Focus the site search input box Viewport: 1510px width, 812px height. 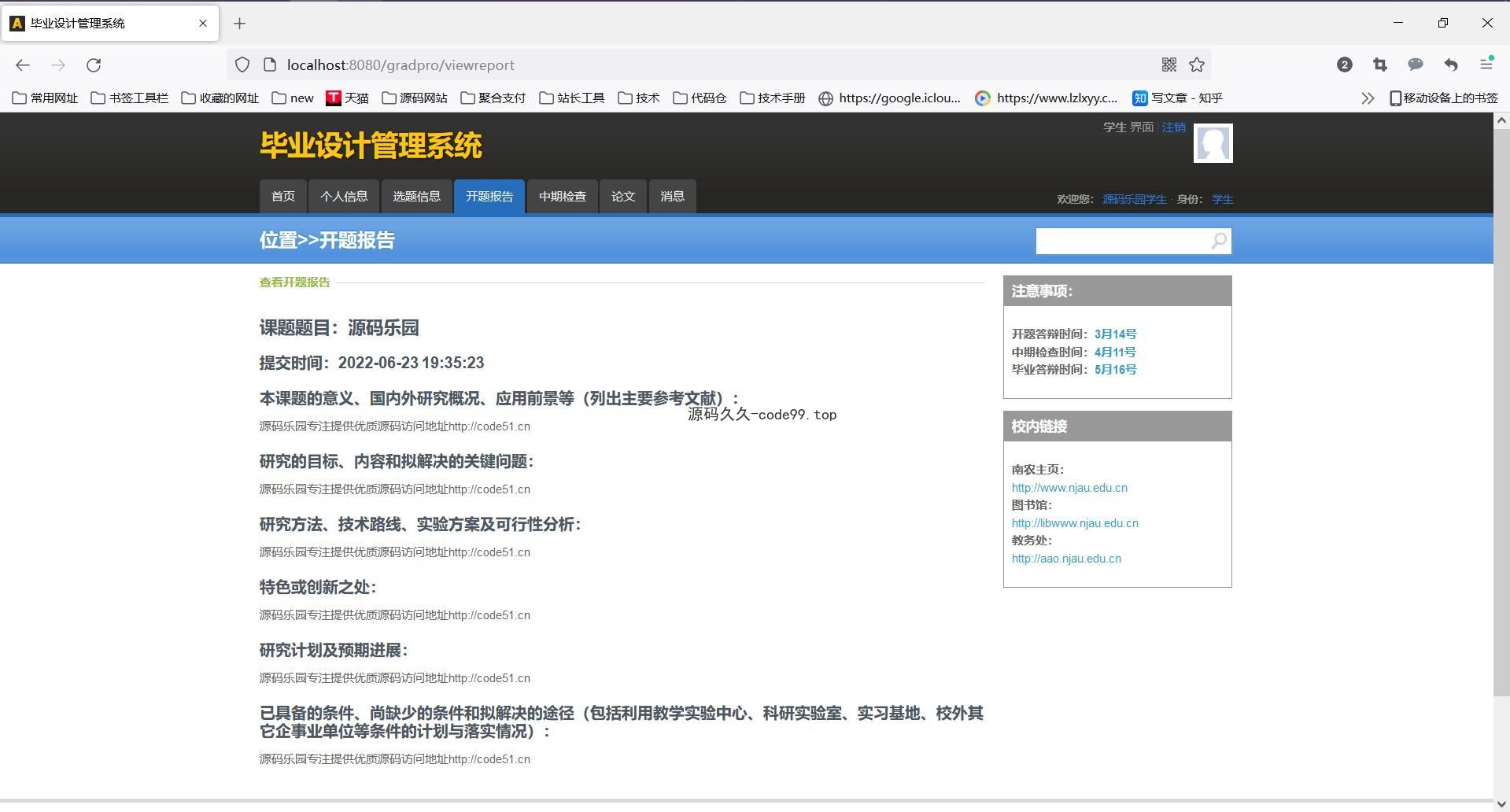(1123, 241)
